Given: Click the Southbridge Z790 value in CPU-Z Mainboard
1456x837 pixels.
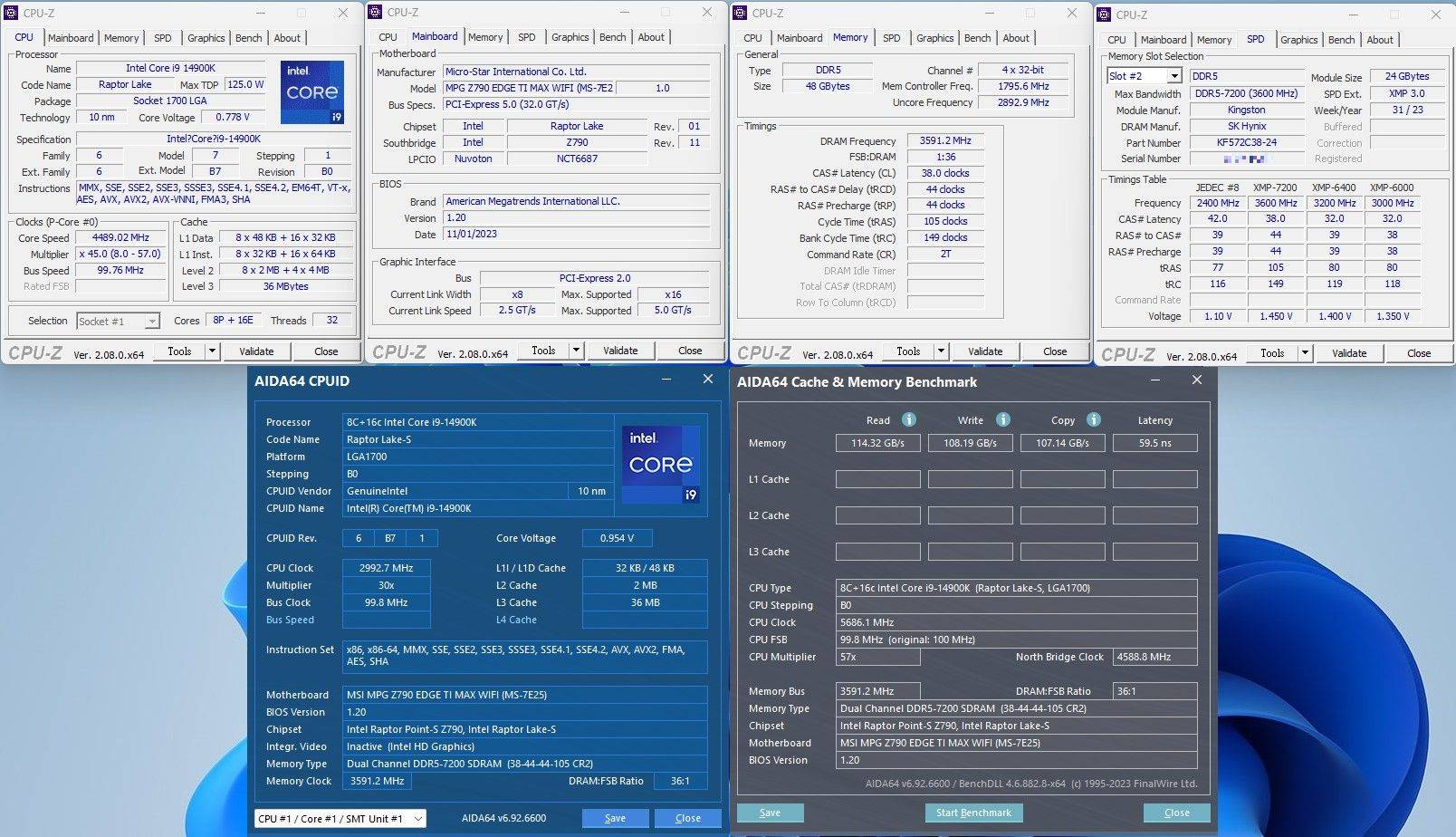Looking at the screenshot, I should click(577, 142).
